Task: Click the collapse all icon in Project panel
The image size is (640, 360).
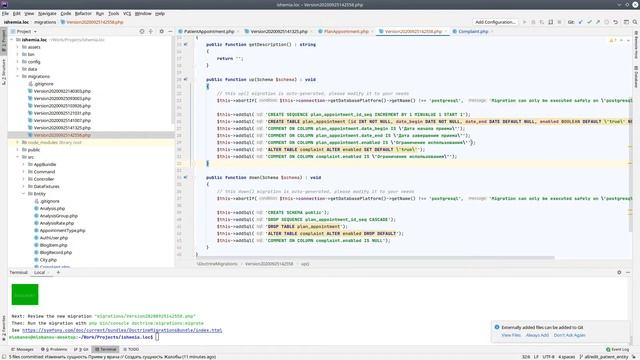Action: tap(151, 31)
